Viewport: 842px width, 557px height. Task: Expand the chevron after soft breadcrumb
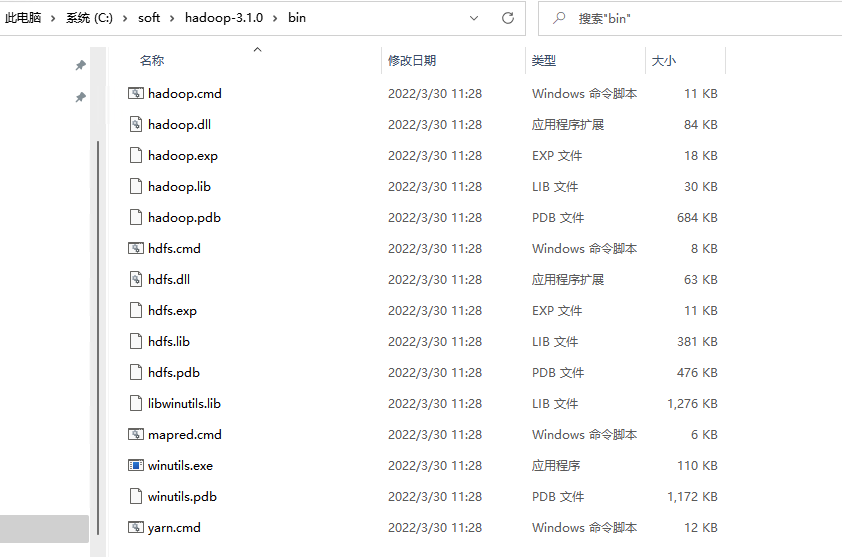coord(172,18)
